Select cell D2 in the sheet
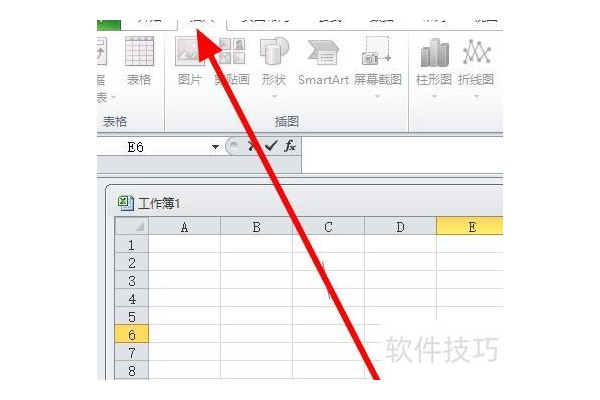 tap(400, 262)
